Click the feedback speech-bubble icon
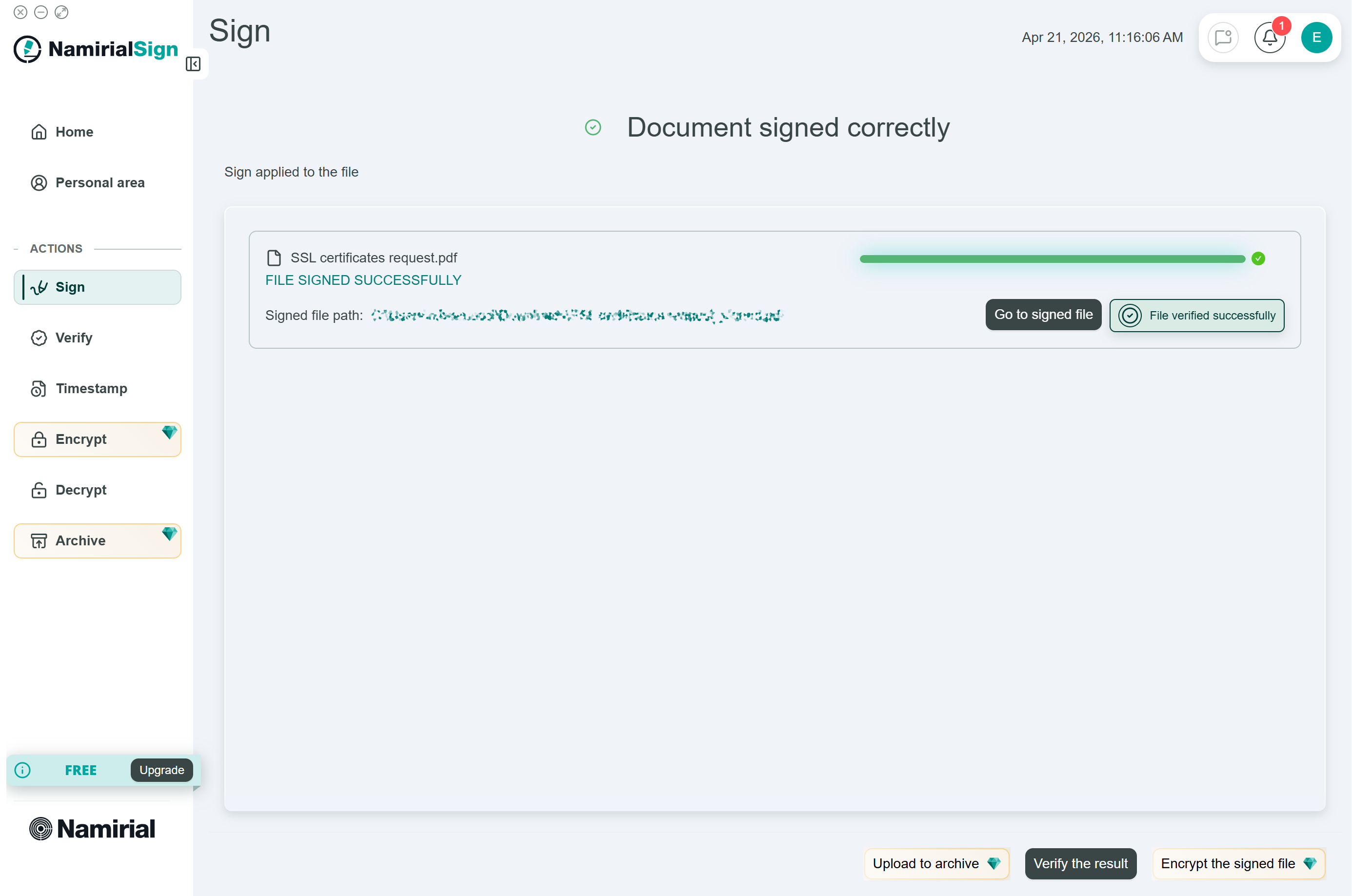The image size is (1352, 896). pyautogui.click(x=1222, y=37)
